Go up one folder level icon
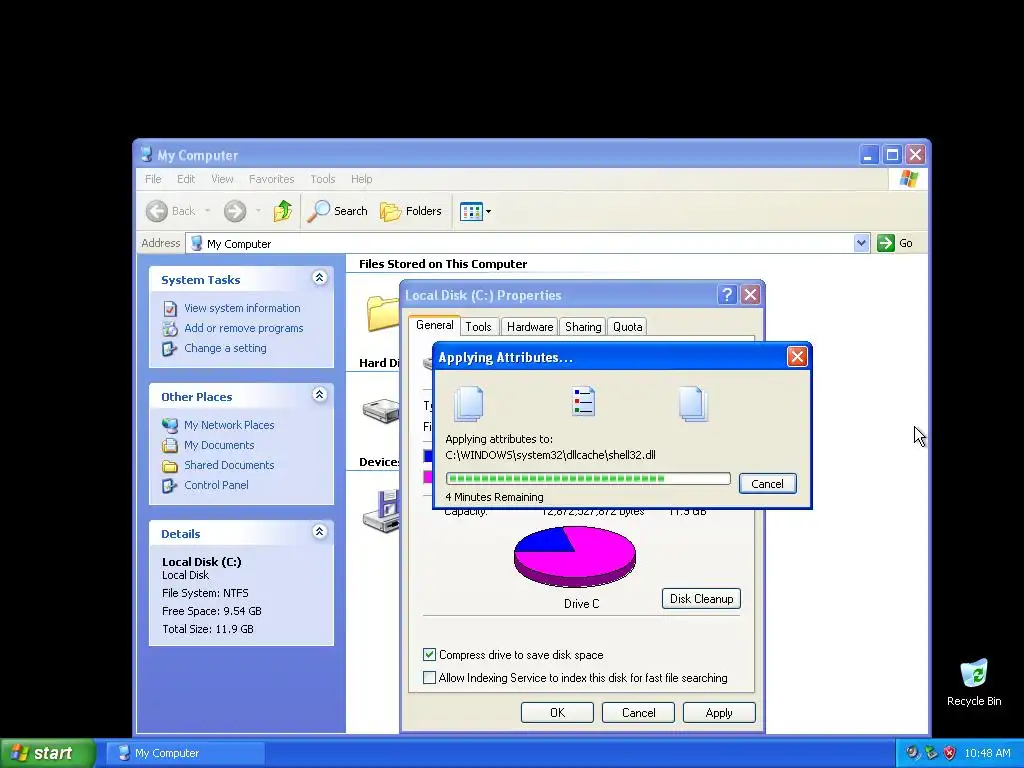 [x=283, y=211]
